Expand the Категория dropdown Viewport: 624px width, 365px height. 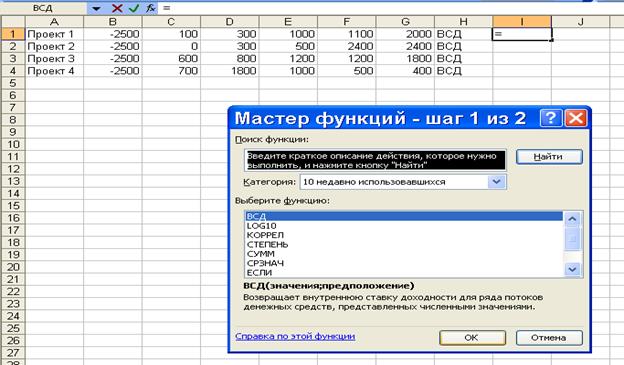(x=496, y=182)
